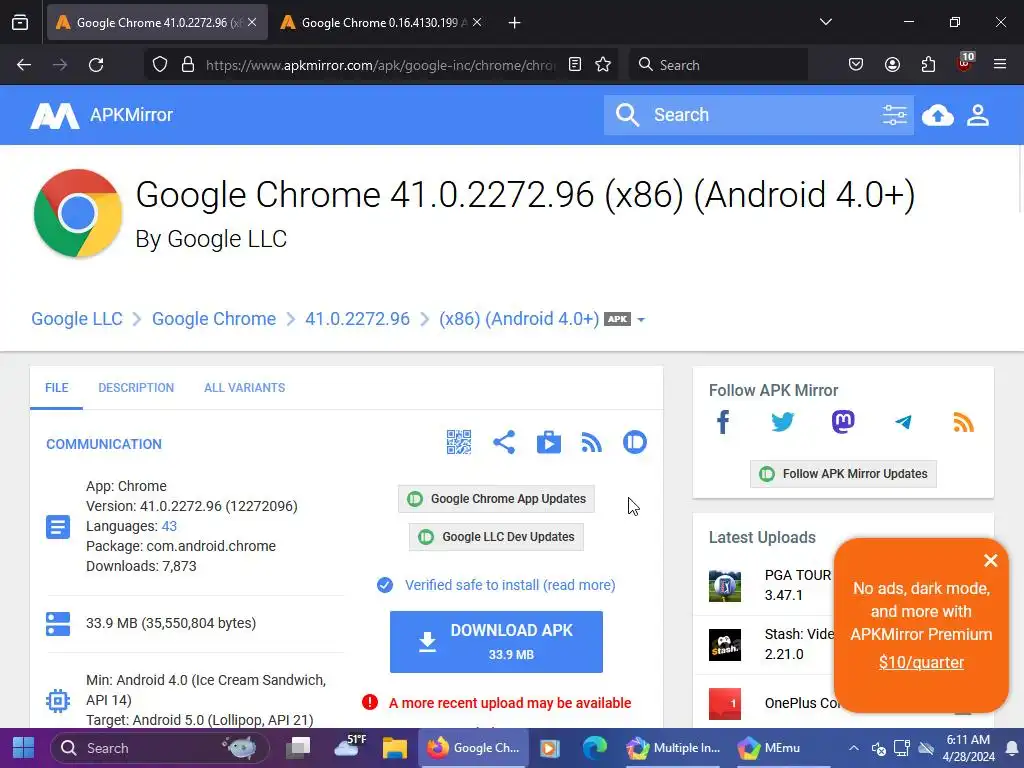
Task: Show hidden icons in system tray
Action: click(854, 748)
